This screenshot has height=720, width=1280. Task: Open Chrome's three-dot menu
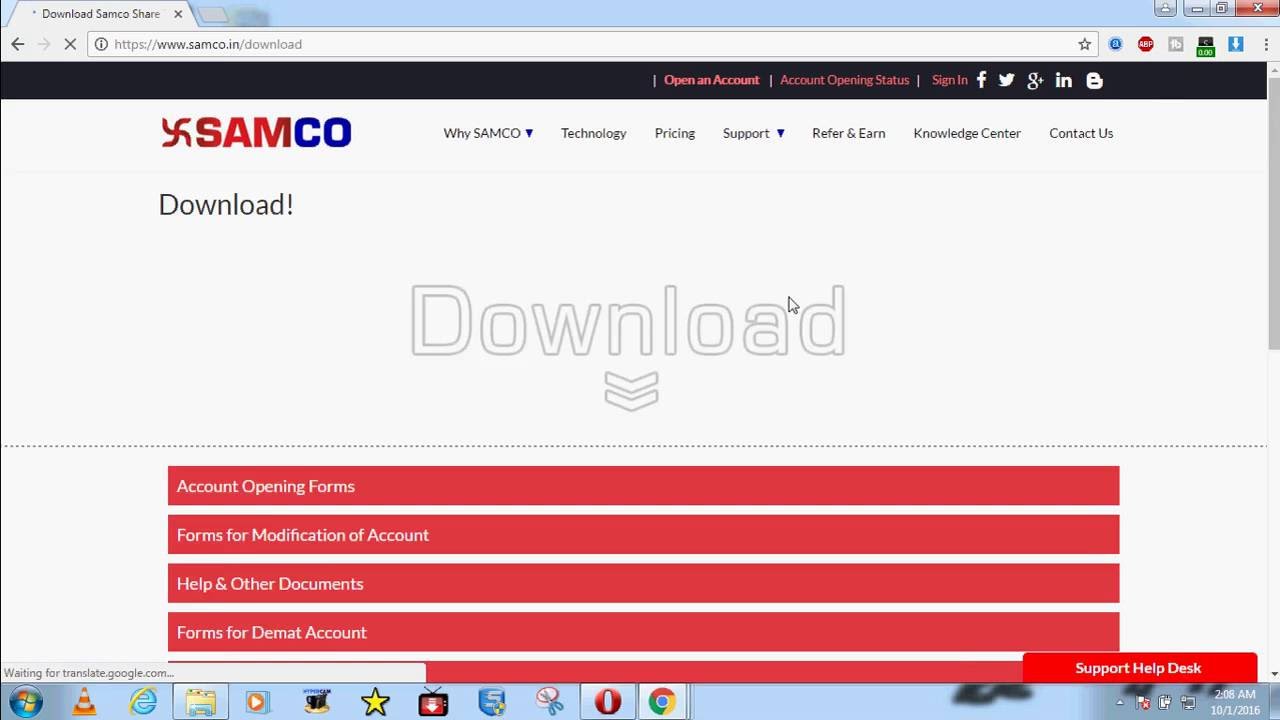tap(1264, 44)
